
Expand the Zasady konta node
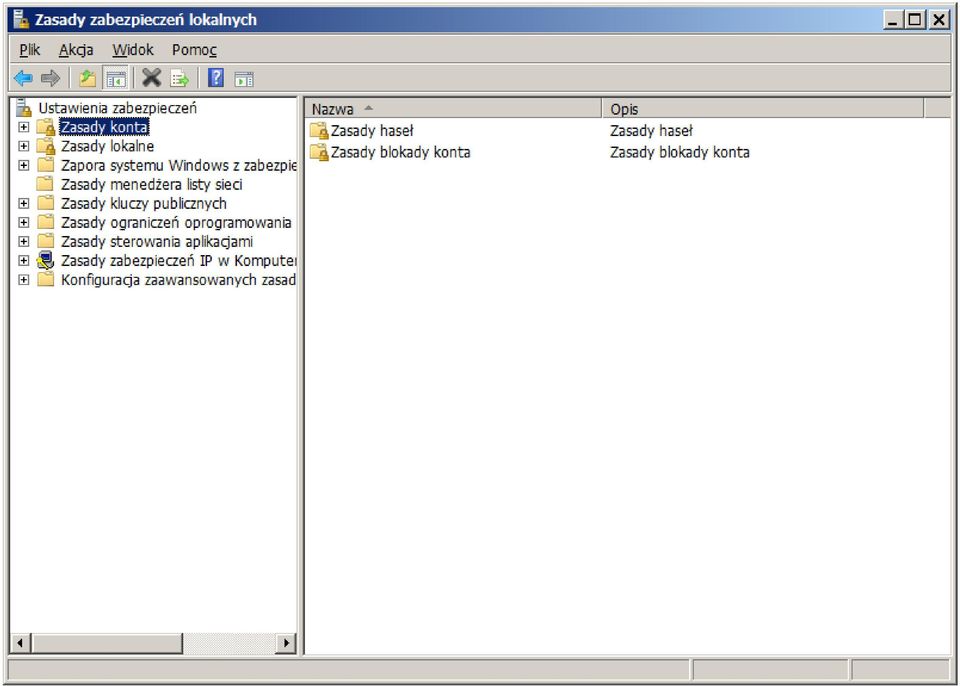[x=23, y=127]
